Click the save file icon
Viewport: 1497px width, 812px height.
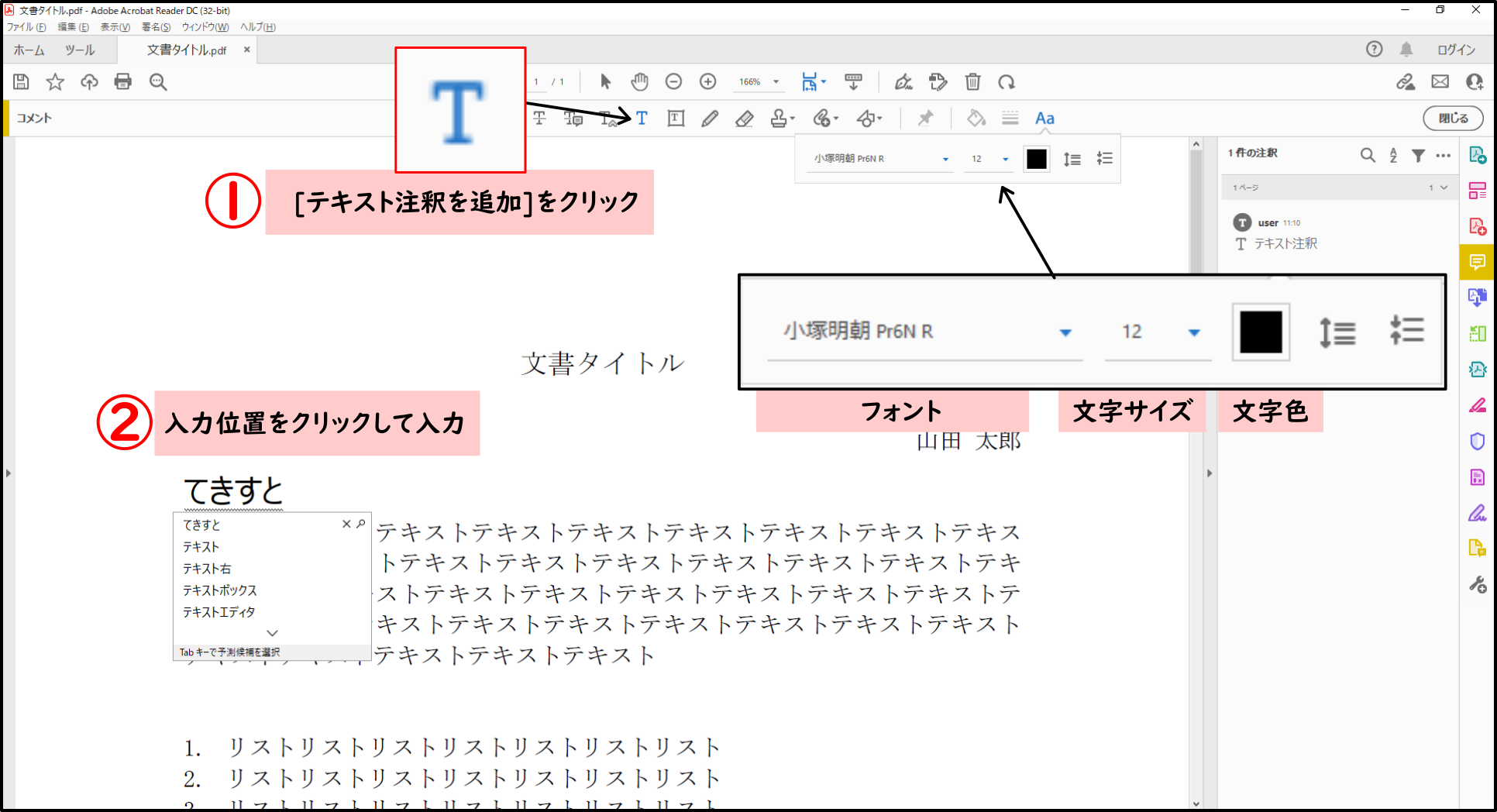21,82
